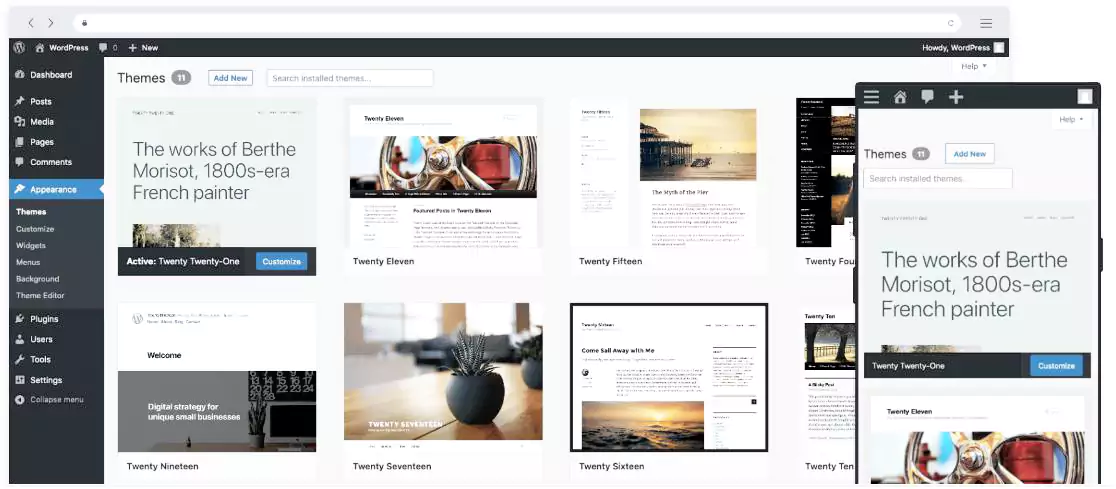Click the Dashboard gauge icon
1116x489 pixels.
[20, 75]
